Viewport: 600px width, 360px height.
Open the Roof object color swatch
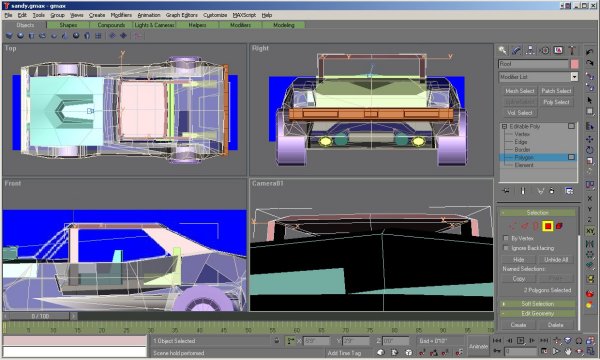click(574, 64)
